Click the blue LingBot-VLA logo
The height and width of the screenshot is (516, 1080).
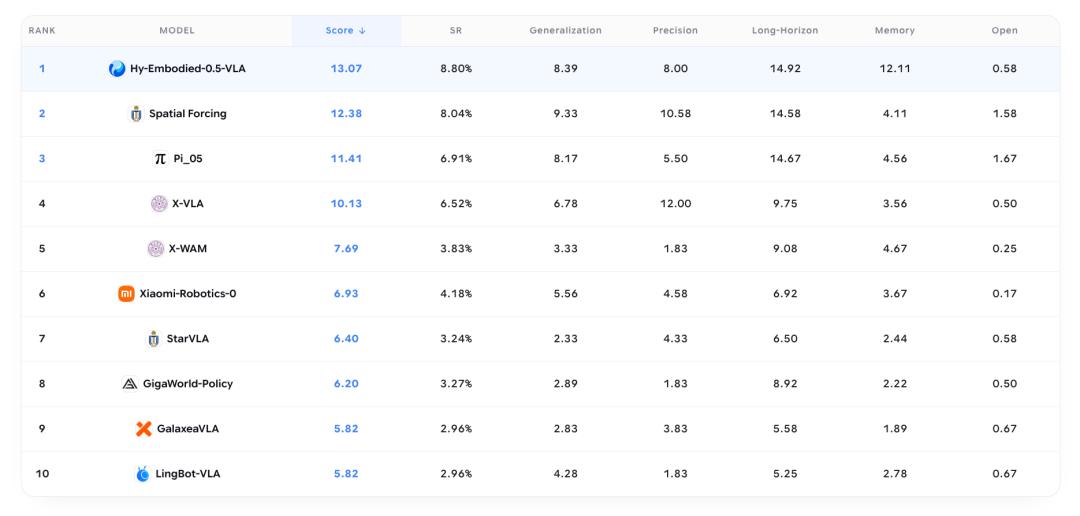click(x=143, y=474)
